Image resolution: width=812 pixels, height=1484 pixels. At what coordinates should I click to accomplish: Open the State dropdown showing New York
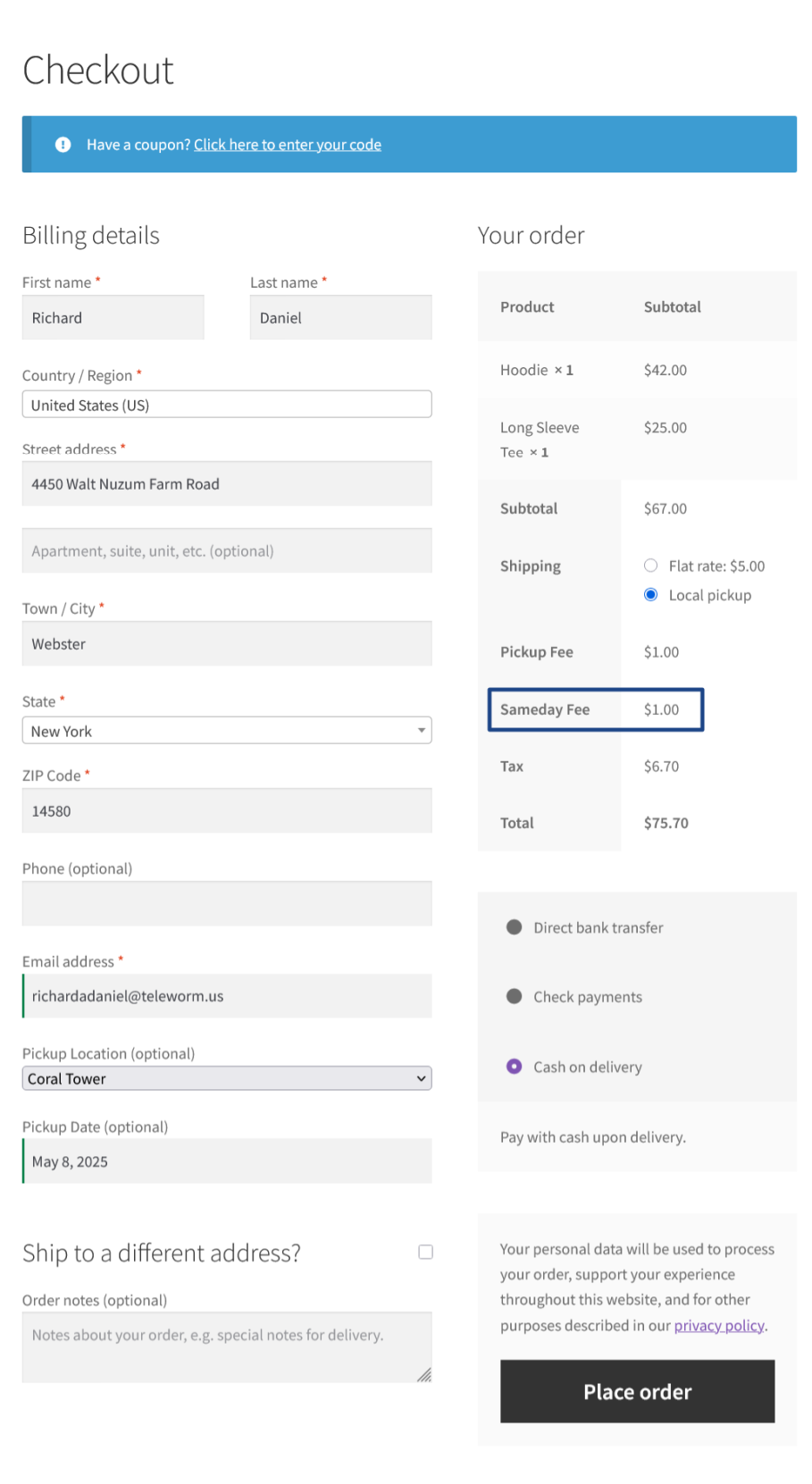pyautogui.click(x=227, y=731)
